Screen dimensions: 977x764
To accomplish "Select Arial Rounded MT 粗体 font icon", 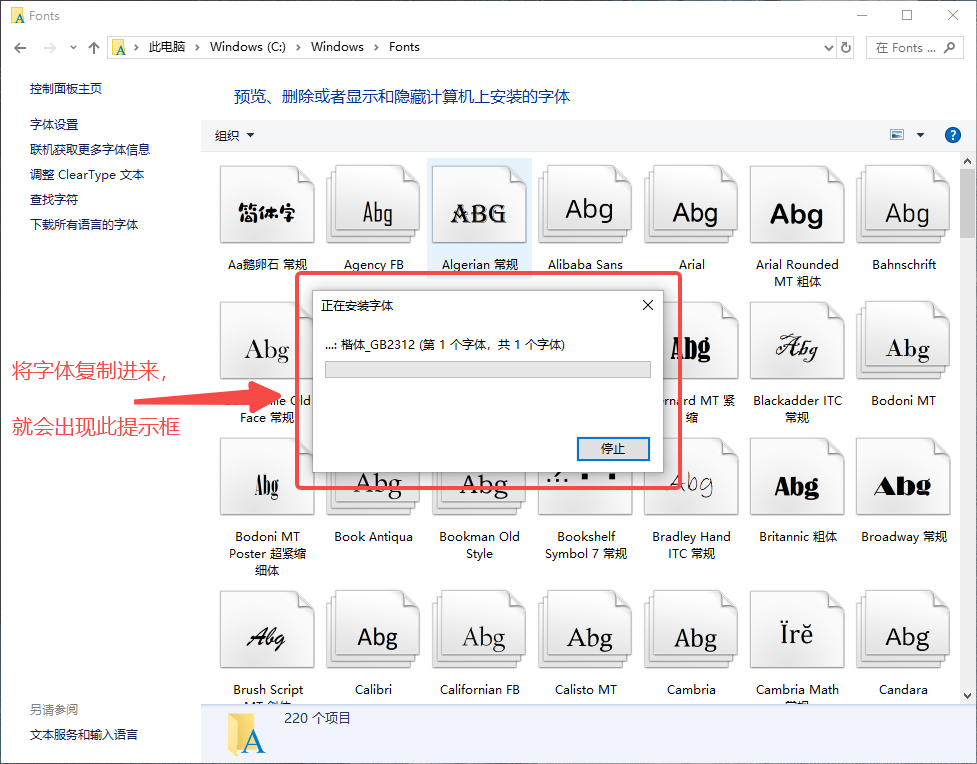I will pos(797,205).
